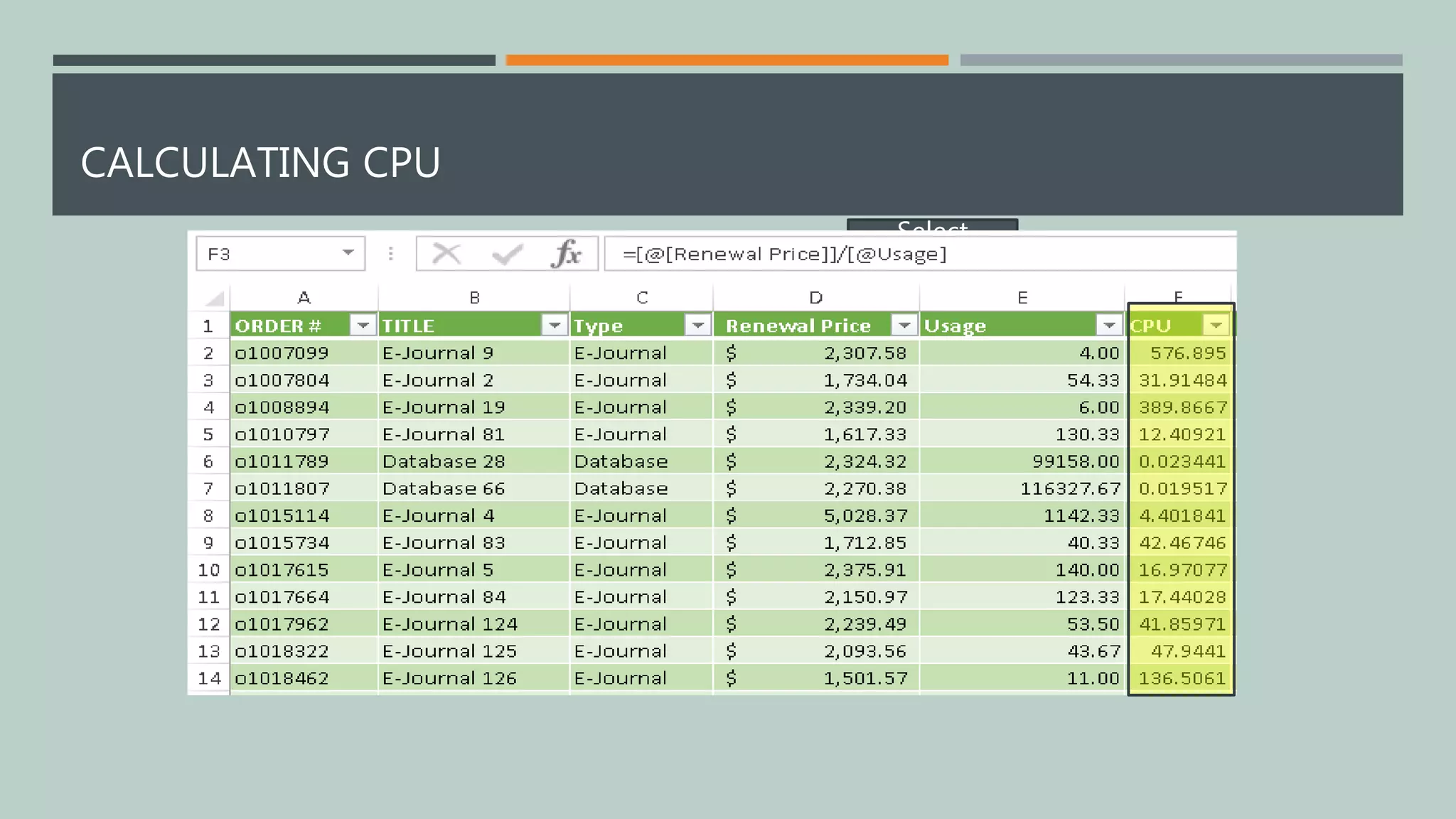Click cell with order o1018462
This screenshot has height=819, width=1456.
pos(304,678)
